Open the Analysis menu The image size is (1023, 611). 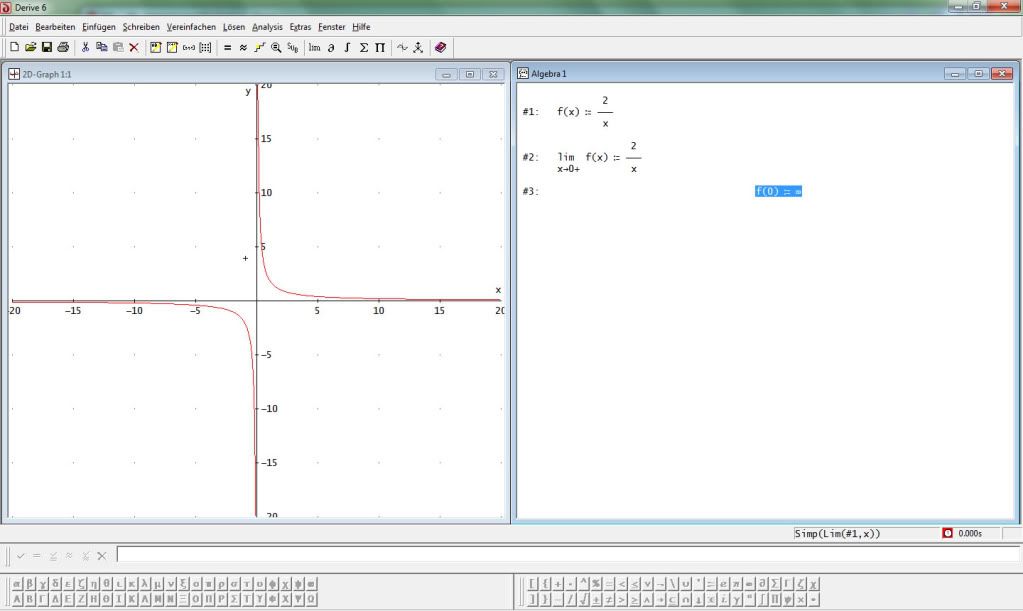(267, 27)
